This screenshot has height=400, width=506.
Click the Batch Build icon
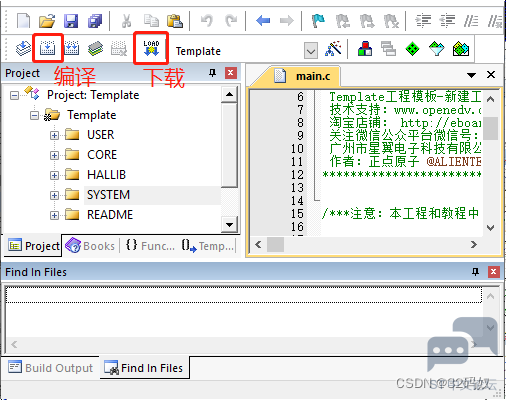pos(95,49)
